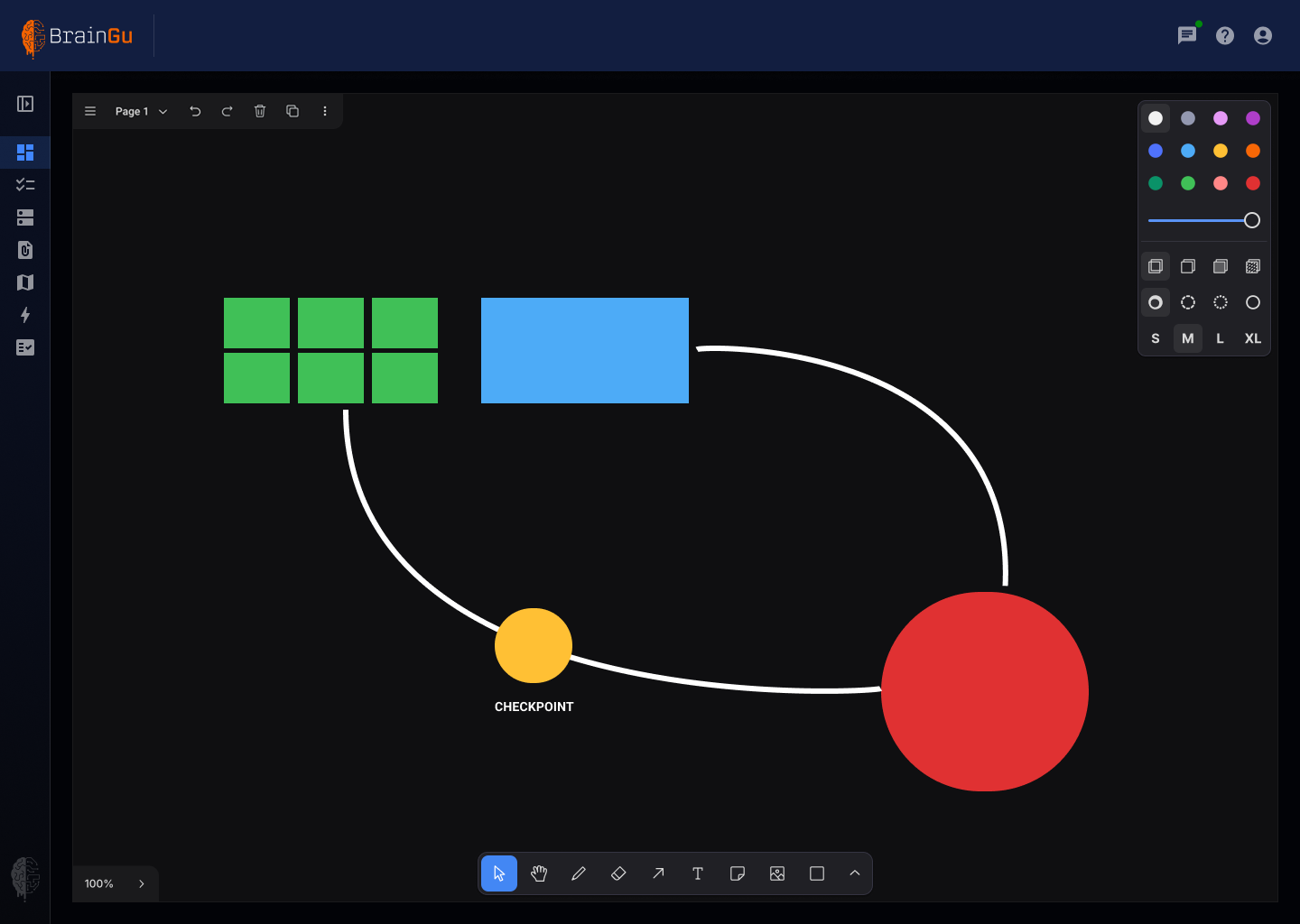Select the Sticky note tool

[x=738, y=873]
